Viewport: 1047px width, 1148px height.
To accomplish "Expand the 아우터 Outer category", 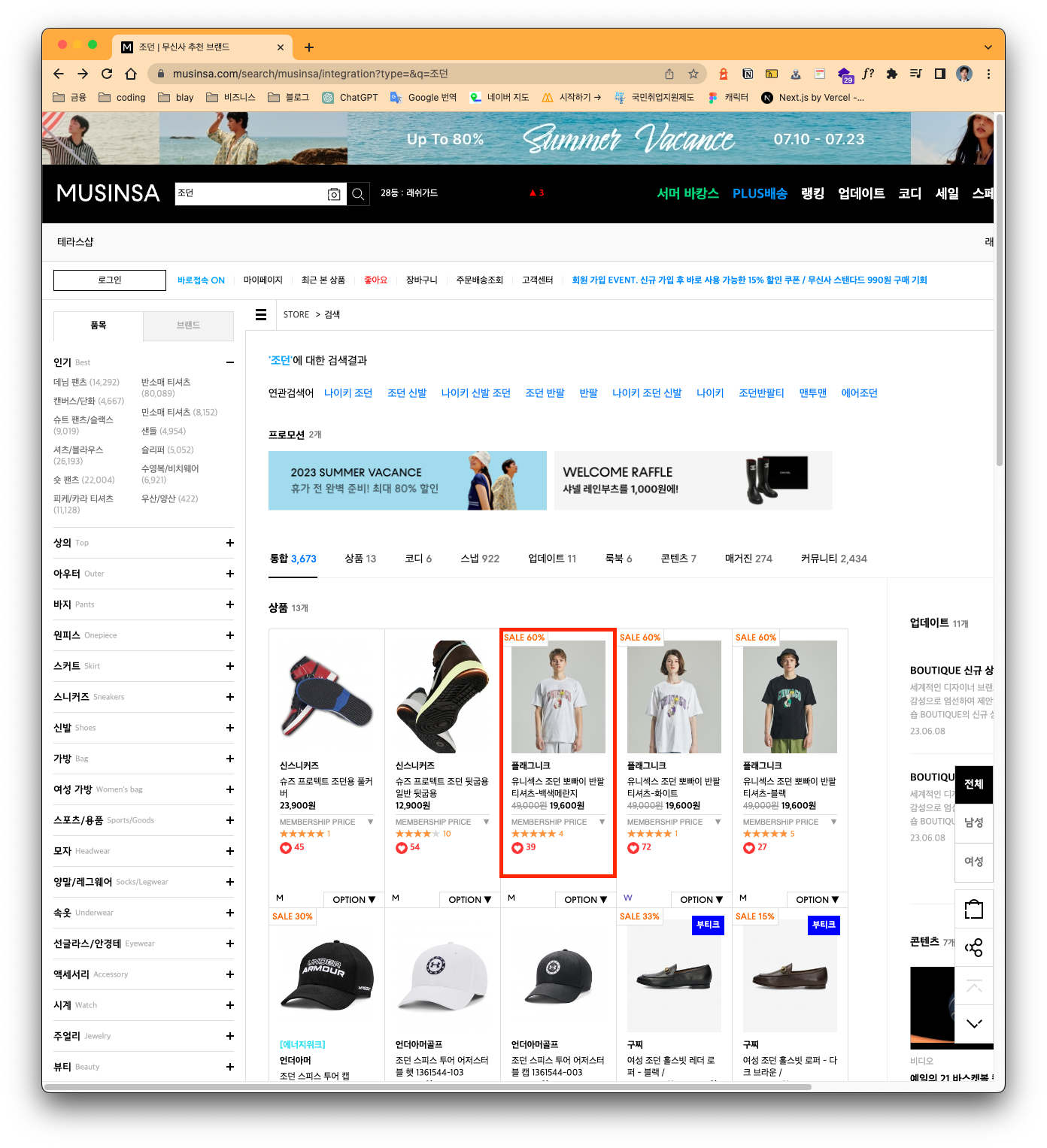I will pyautogui.click(x=230, y=574).
